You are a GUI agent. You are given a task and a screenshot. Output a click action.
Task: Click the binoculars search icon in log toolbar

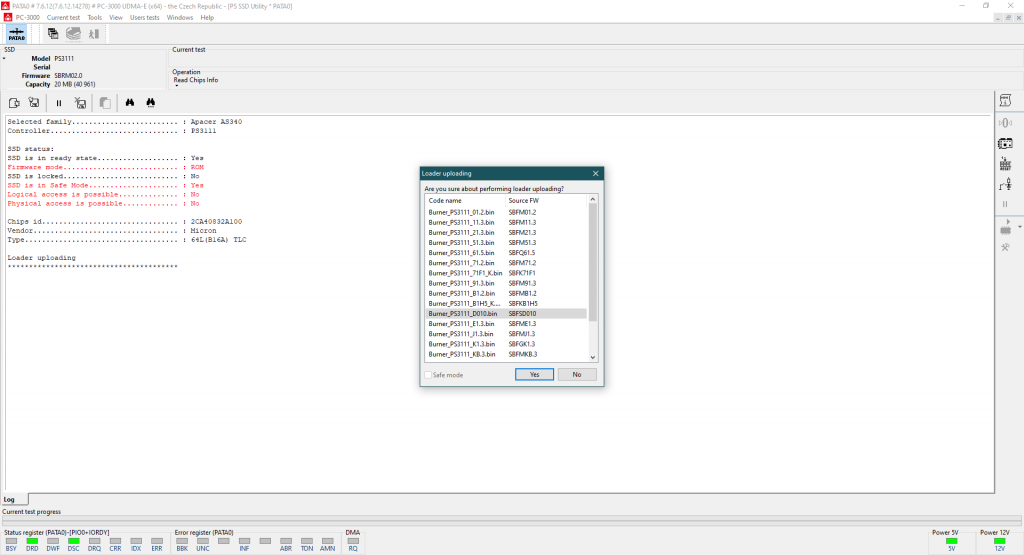pos(130,102)
